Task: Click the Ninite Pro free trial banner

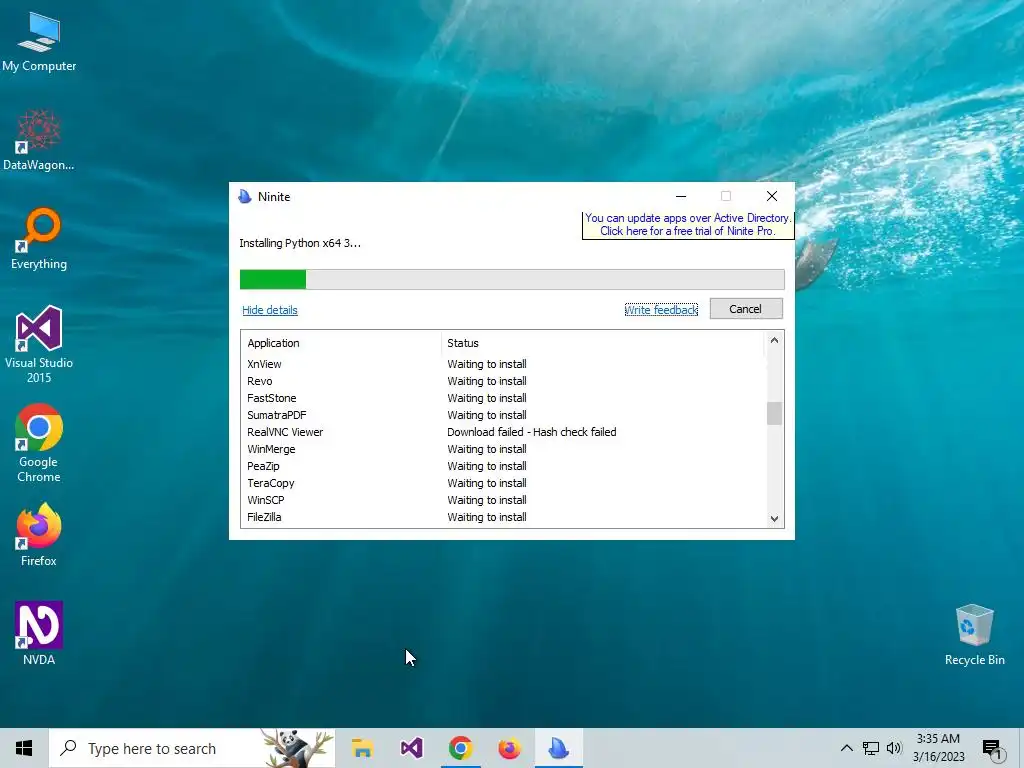Action: [x=688, y=225]
